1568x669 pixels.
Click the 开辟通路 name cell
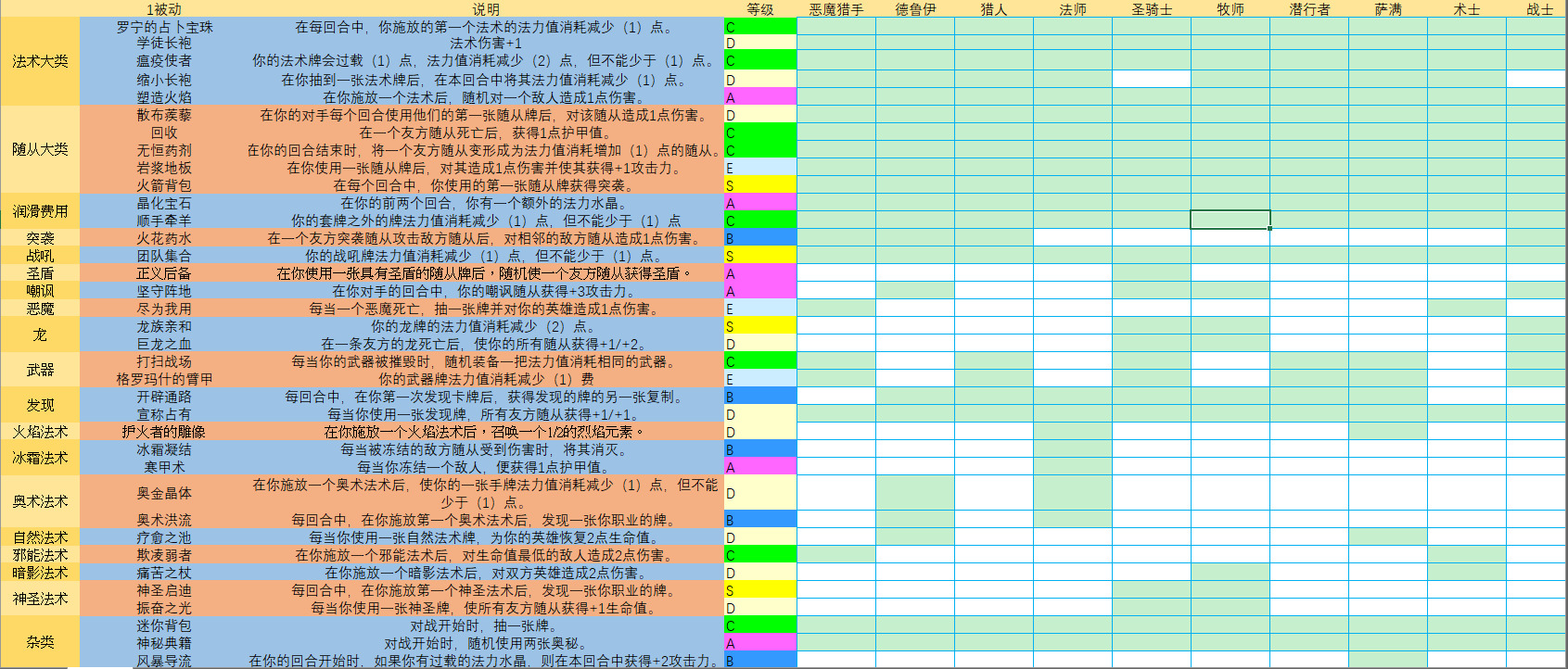[164, 397]
